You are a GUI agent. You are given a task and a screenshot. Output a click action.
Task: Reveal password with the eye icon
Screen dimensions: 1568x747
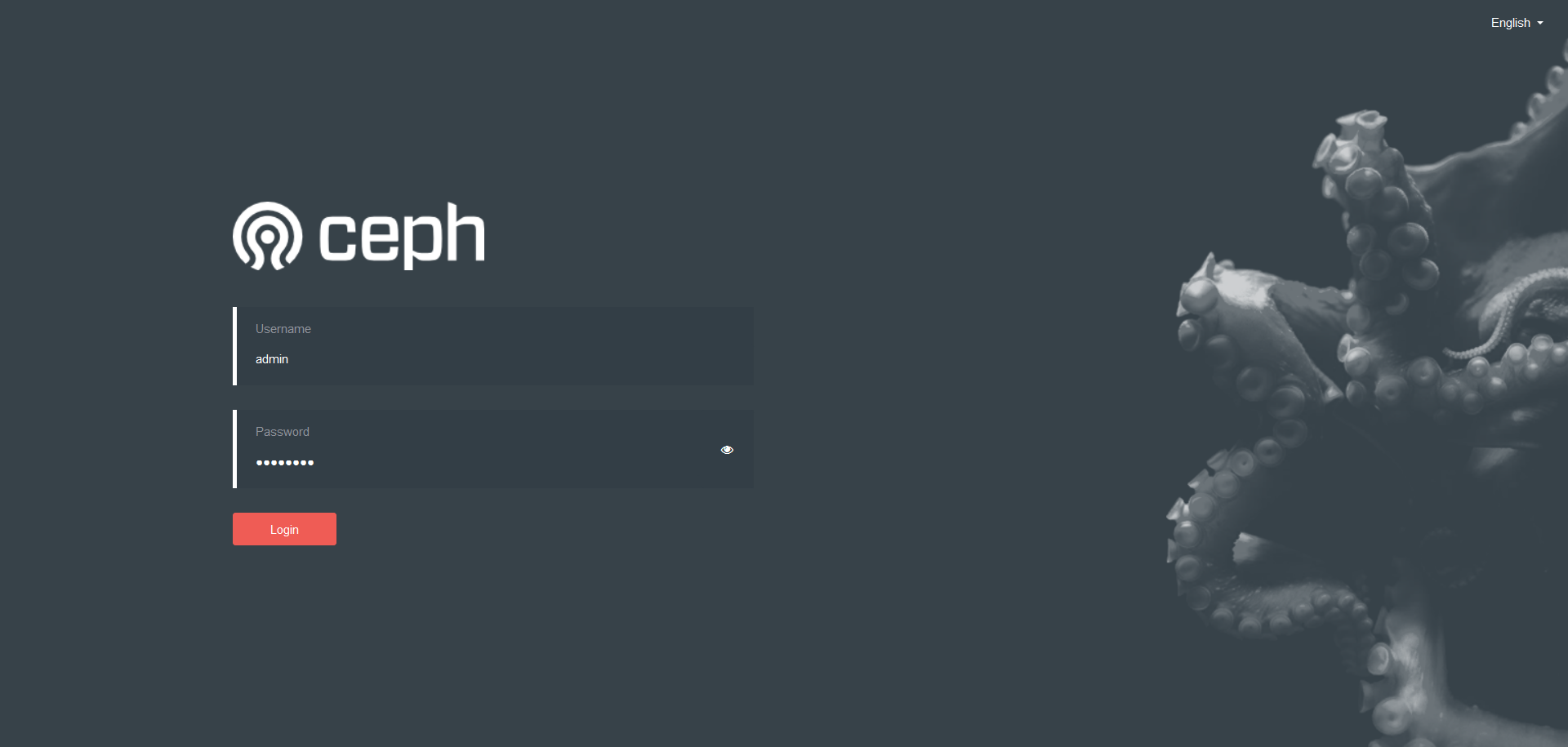tap(727, 450)
